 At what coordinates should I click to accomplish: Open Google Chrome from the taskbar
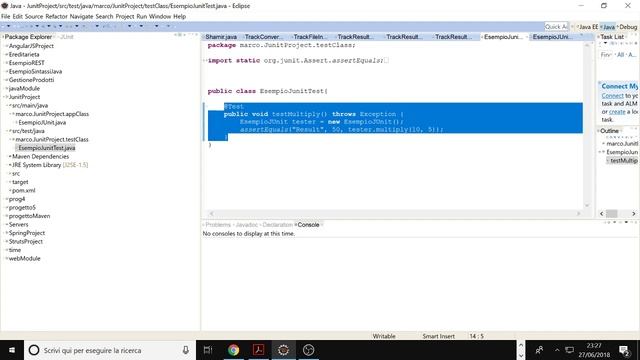[233, 350]
